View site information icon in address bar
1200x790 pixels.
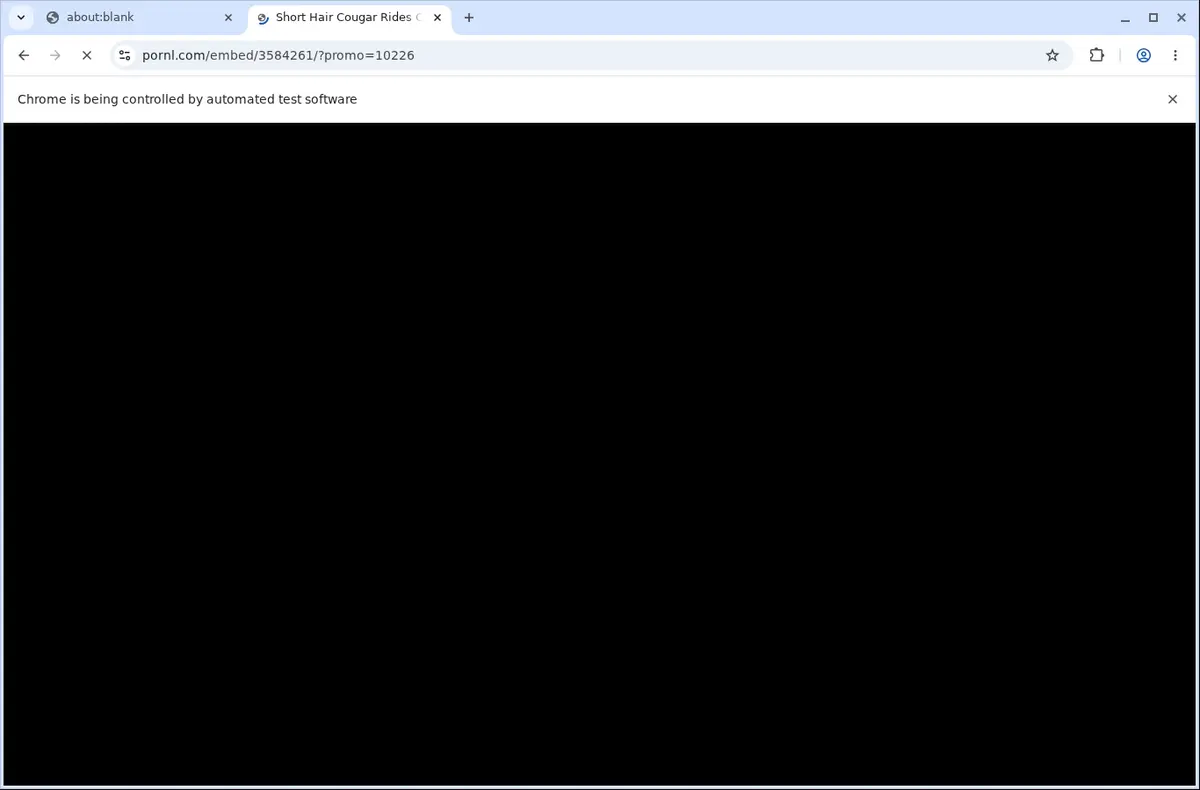point(124,55)
